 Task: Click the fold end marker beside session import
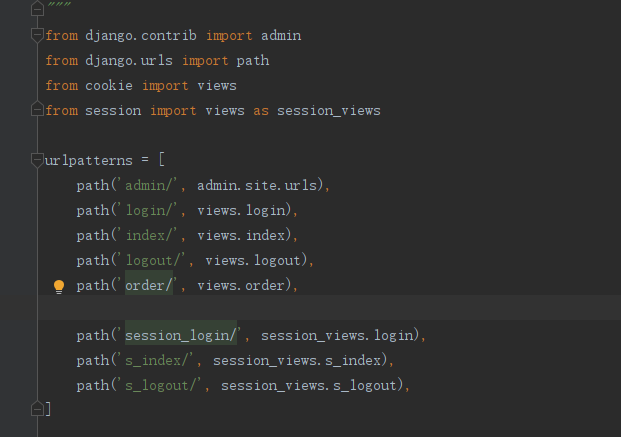click(x=38, y=110)
